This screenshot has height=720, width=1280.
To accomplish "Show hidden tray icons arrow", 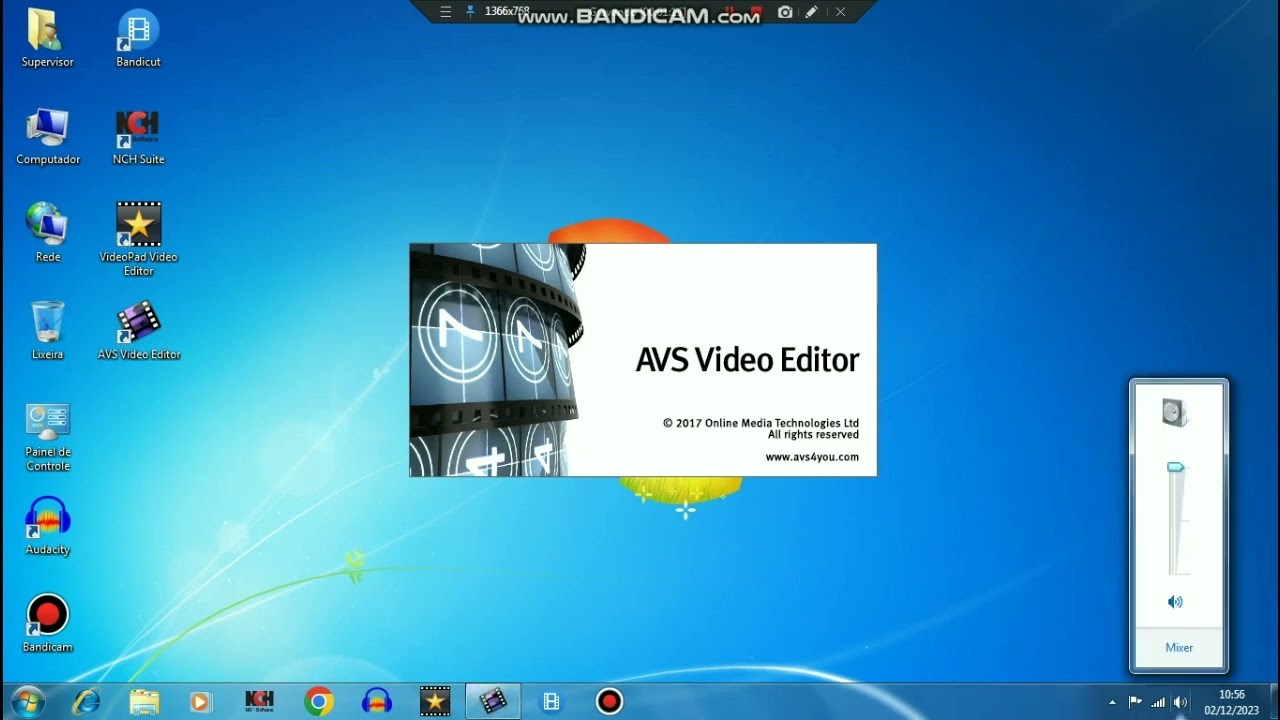I will pos(1112,702).
